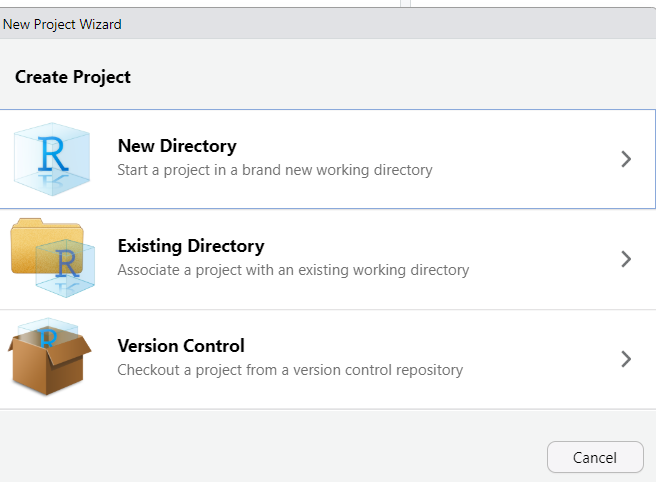
Task: Click empty header area right of Create Project
Action: coord(400,77)
